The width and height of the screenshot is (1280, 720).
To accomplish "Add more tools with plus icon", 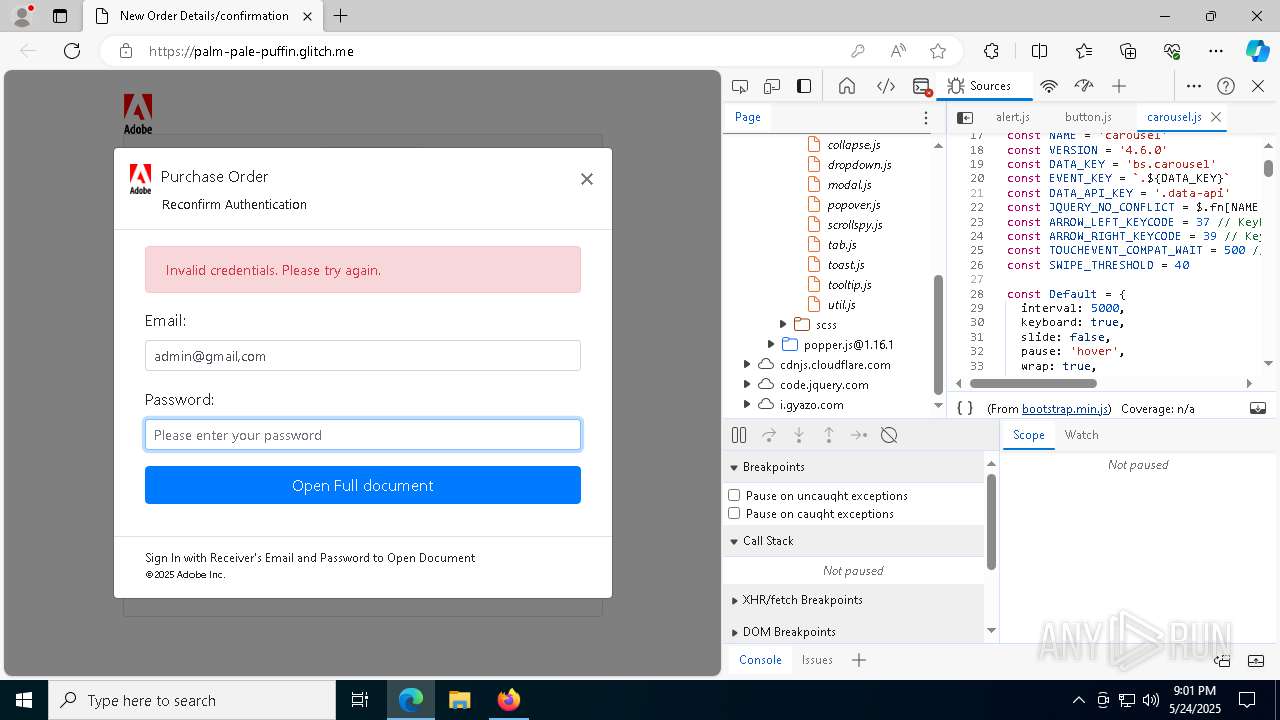I will pyautogui.click(x=1119, y=86).
